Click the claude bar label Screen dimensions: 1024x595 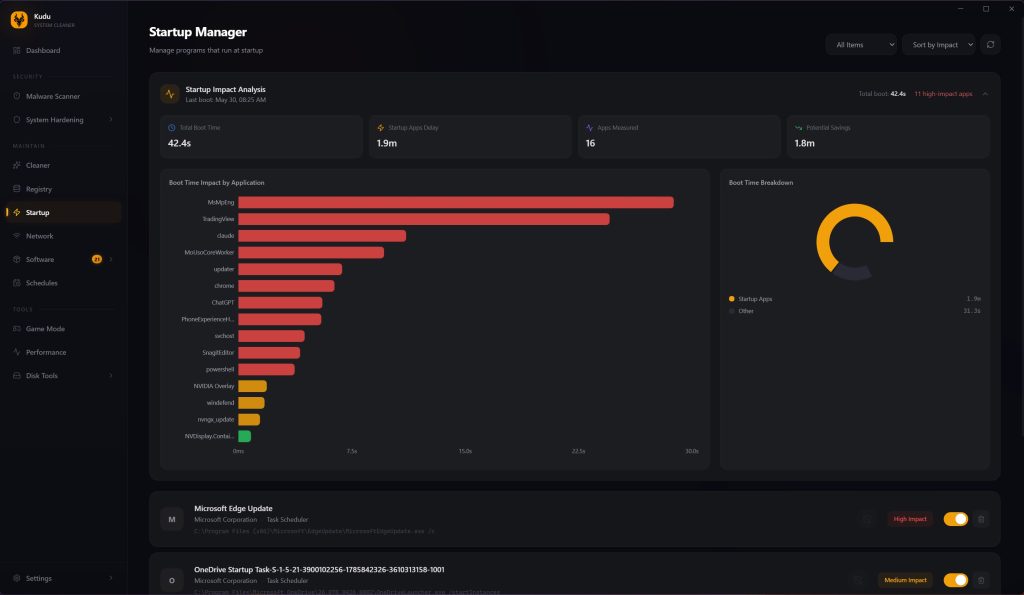pyautogui.click(x=225, y=236)
